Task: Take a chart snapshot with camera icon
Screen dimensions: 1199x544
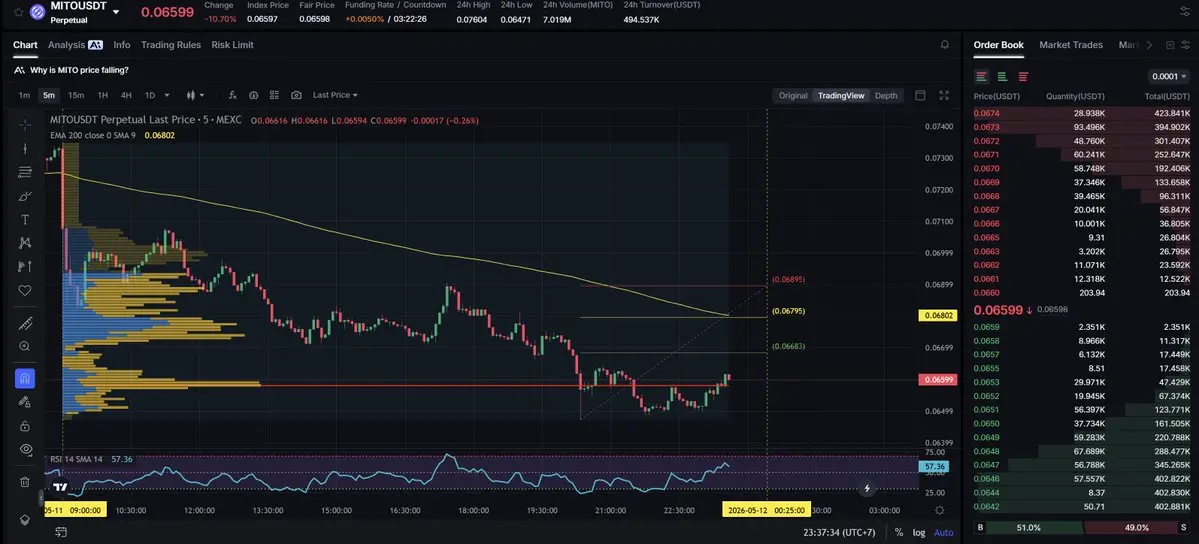Action: [296, 95]
